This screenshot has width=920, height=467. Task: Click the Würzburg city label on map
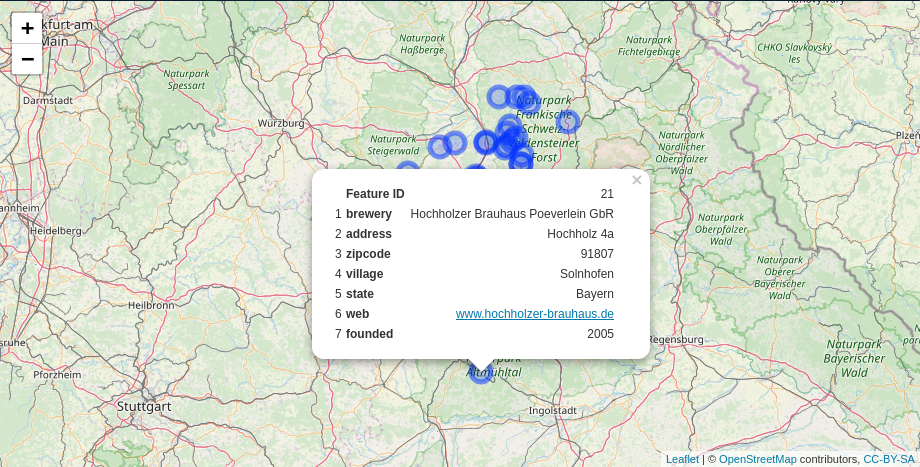(x=281, y=123)
